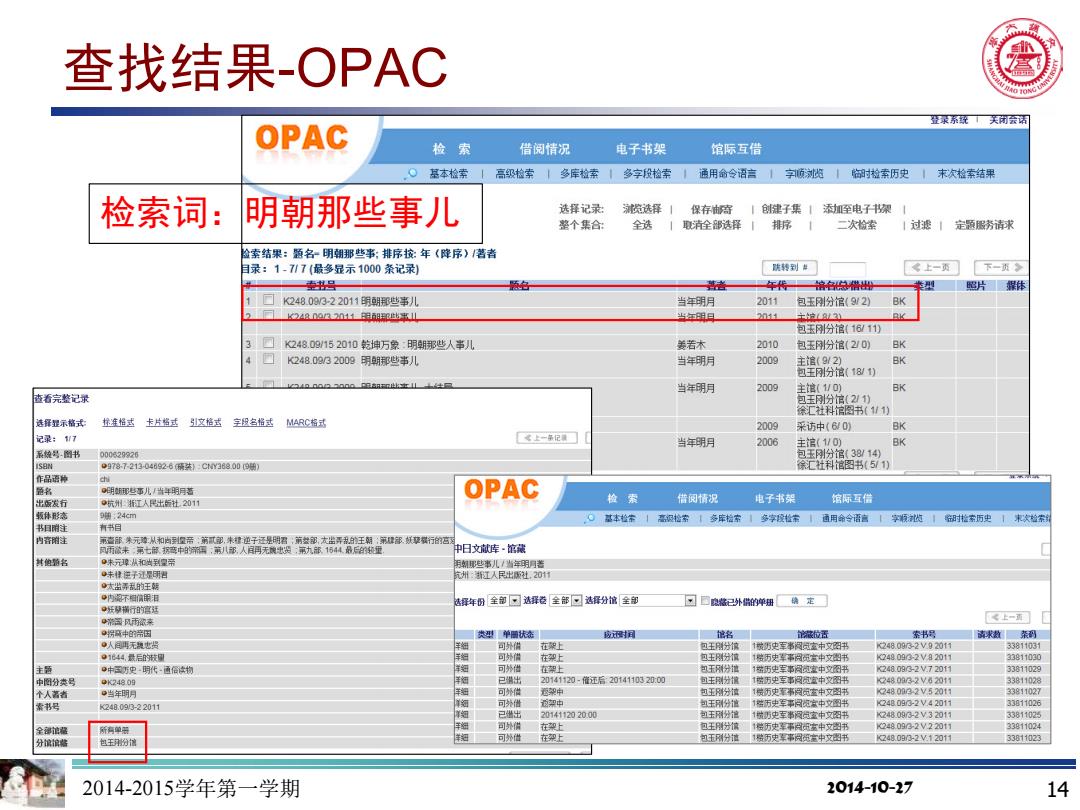Click the 二次检索 link
1080x810 pixels.
click(857, 225)
